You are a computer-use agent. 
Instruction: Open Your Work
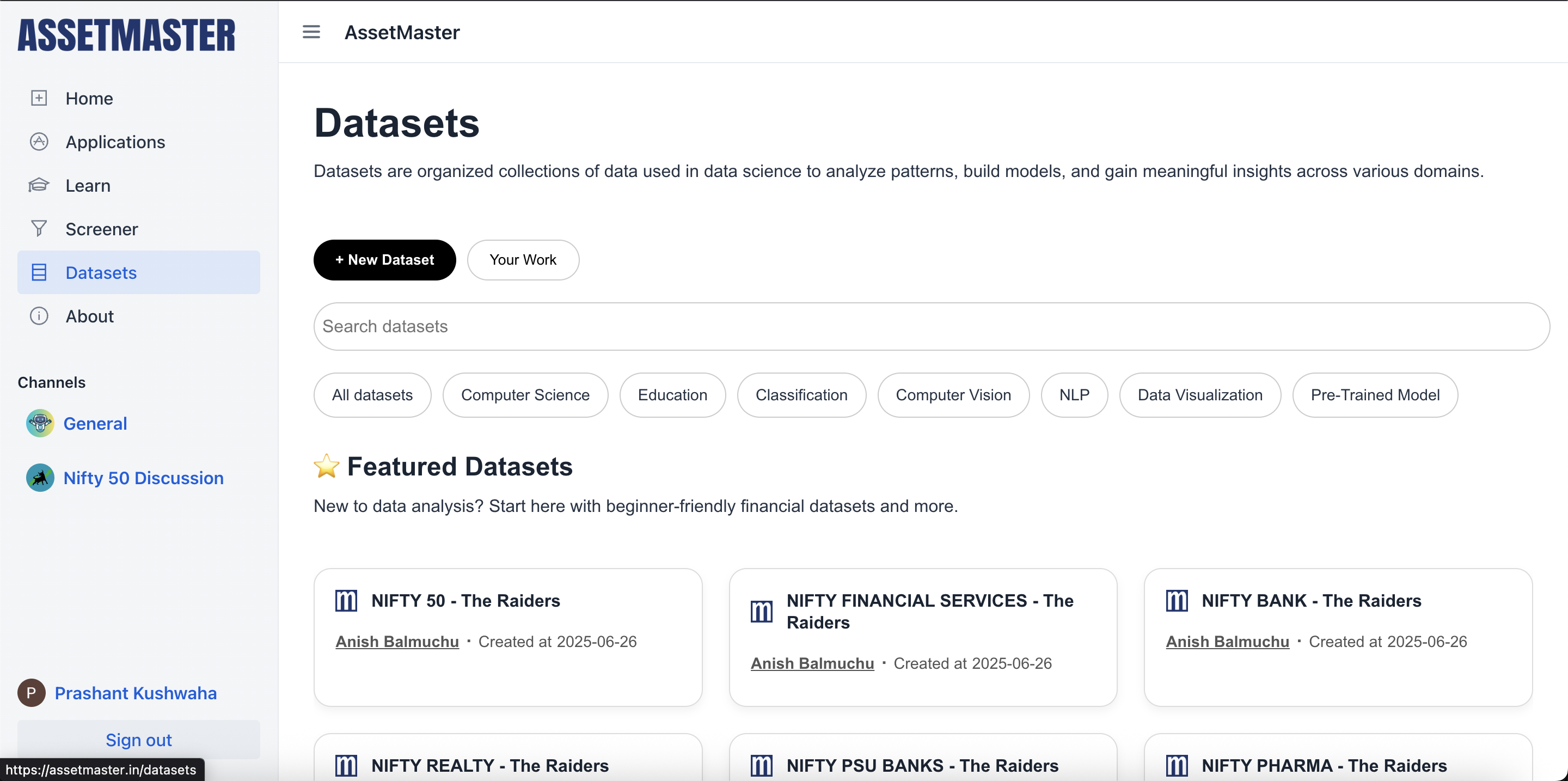pyautogui.click(x=523, y=260)
